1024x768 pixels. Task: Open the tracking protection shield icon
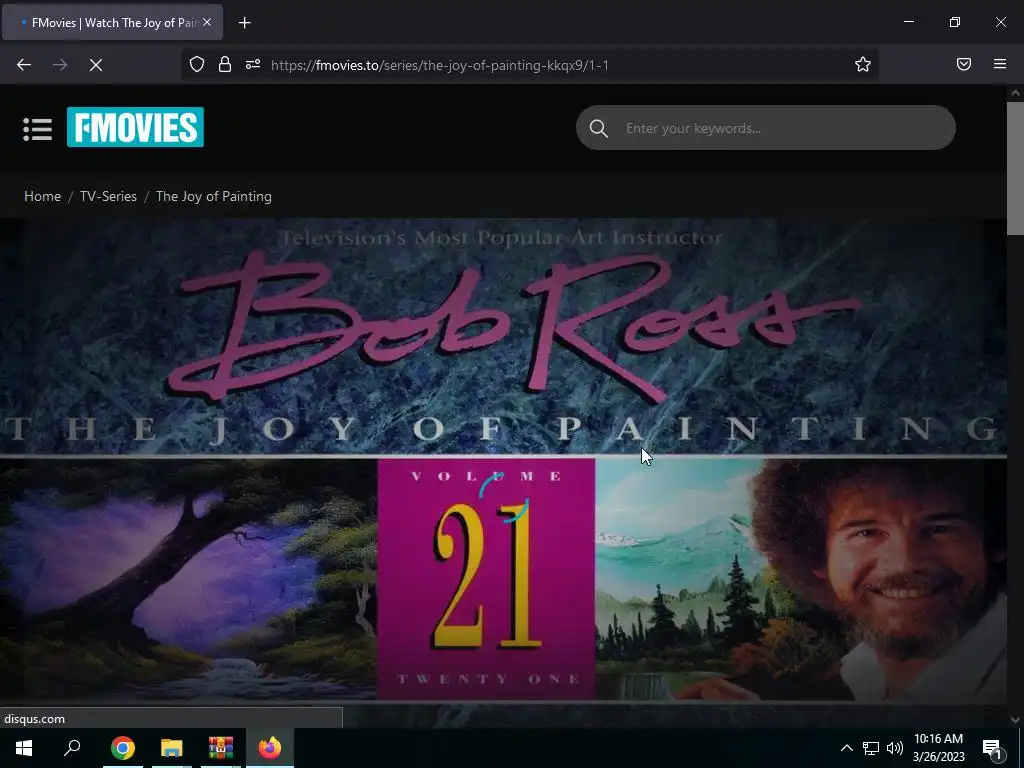(x=197, y=64)
